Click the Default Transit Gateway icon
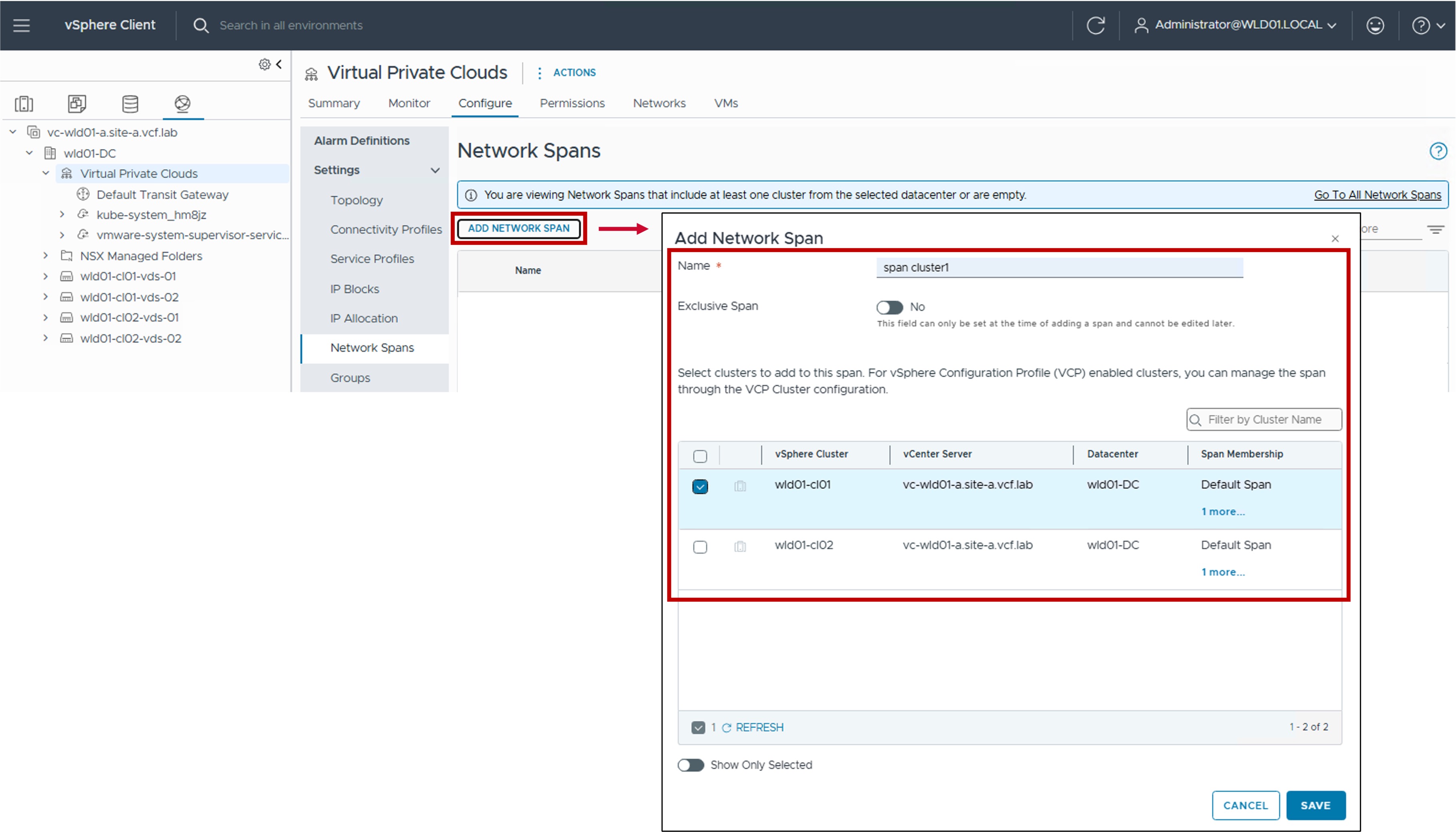Image resolution: width=1456 pixels, height=832 pixels. pyautogui.click(x=84, y=194)
